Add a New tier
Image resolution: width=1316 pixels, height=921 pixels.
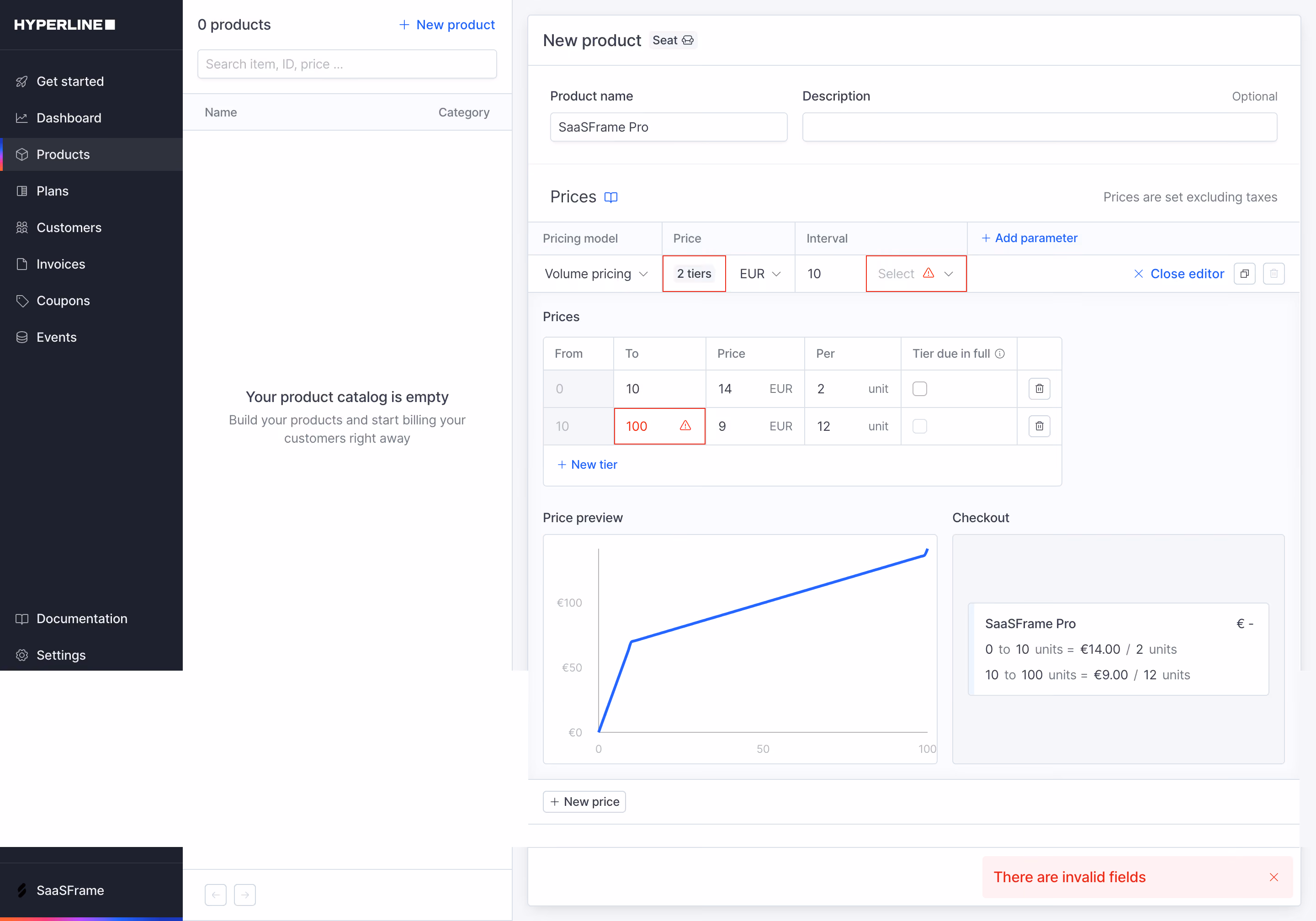588,464
